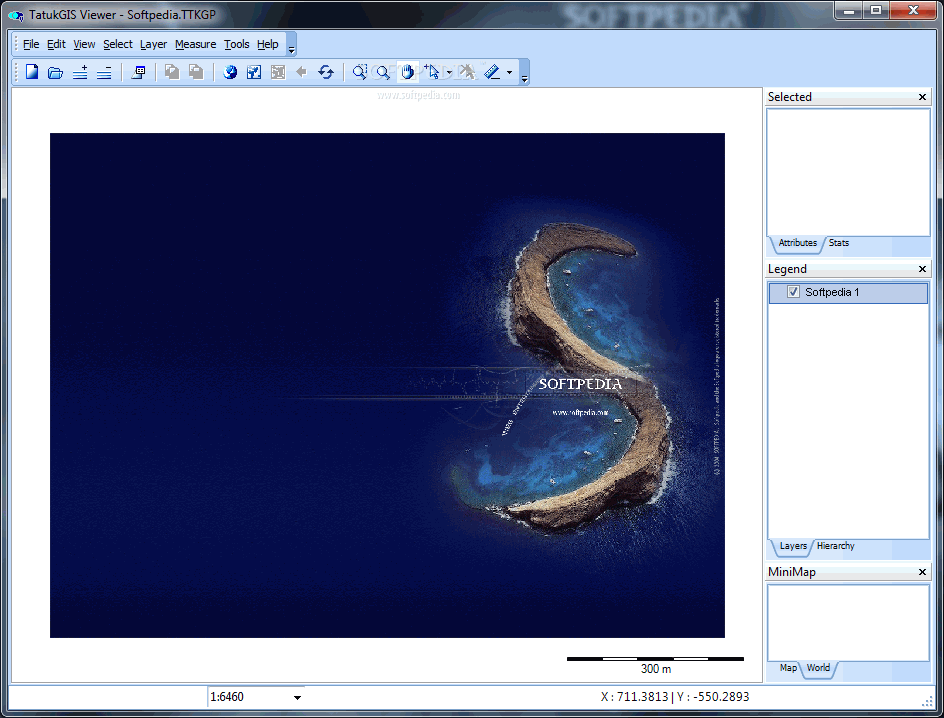Open the Help menu
Screen dimensions: 944x718
coord(267,44)
